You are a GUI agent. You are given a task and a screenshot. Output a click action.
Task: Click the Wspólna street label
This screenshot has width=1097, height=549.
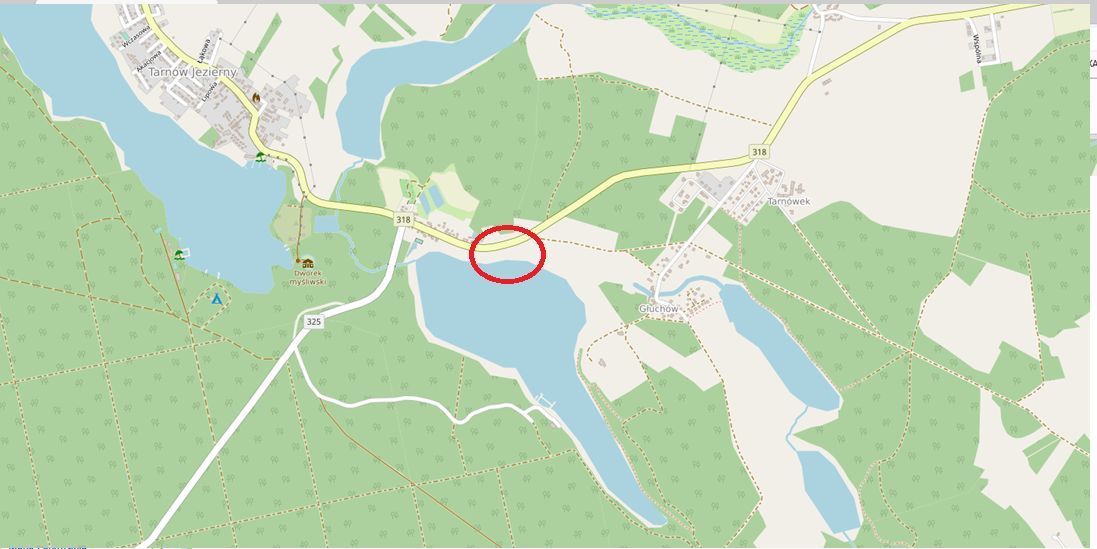tap(977, 48)
